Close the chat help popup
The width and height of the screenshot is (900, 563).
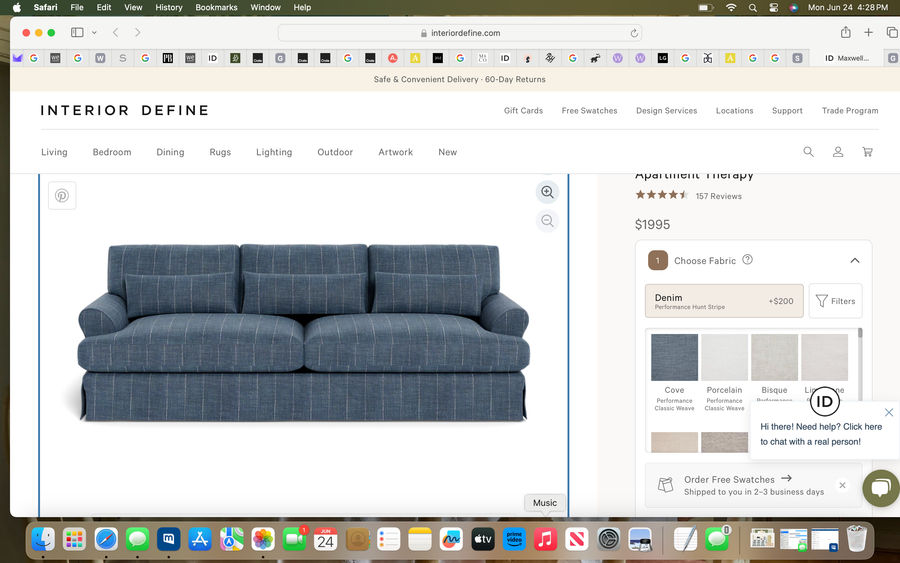[889, 412]
